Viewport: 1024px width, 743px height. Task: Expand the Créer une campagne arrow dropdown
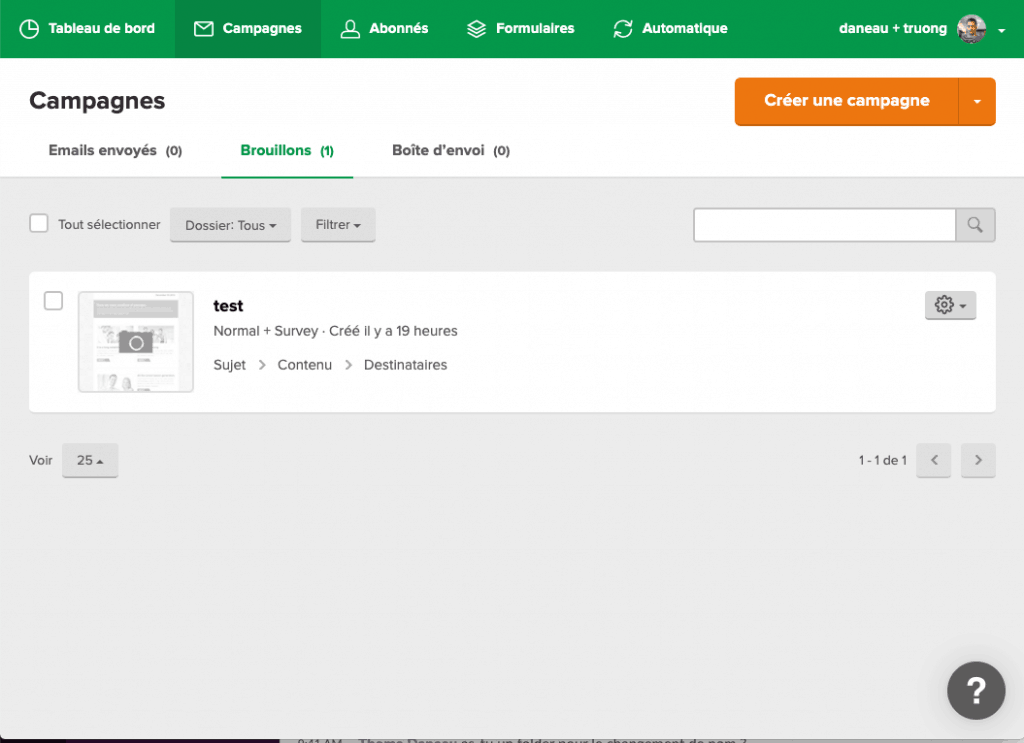pos(977,101)
